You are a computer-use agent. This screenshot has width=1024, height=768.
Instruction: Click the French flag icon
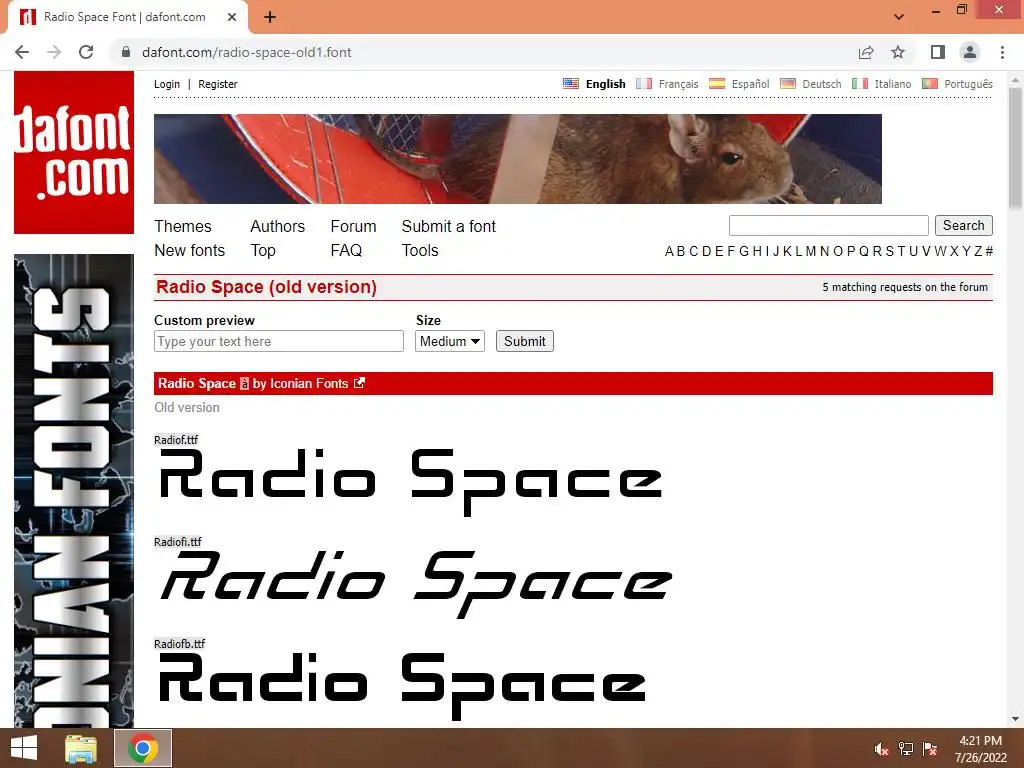644,84
